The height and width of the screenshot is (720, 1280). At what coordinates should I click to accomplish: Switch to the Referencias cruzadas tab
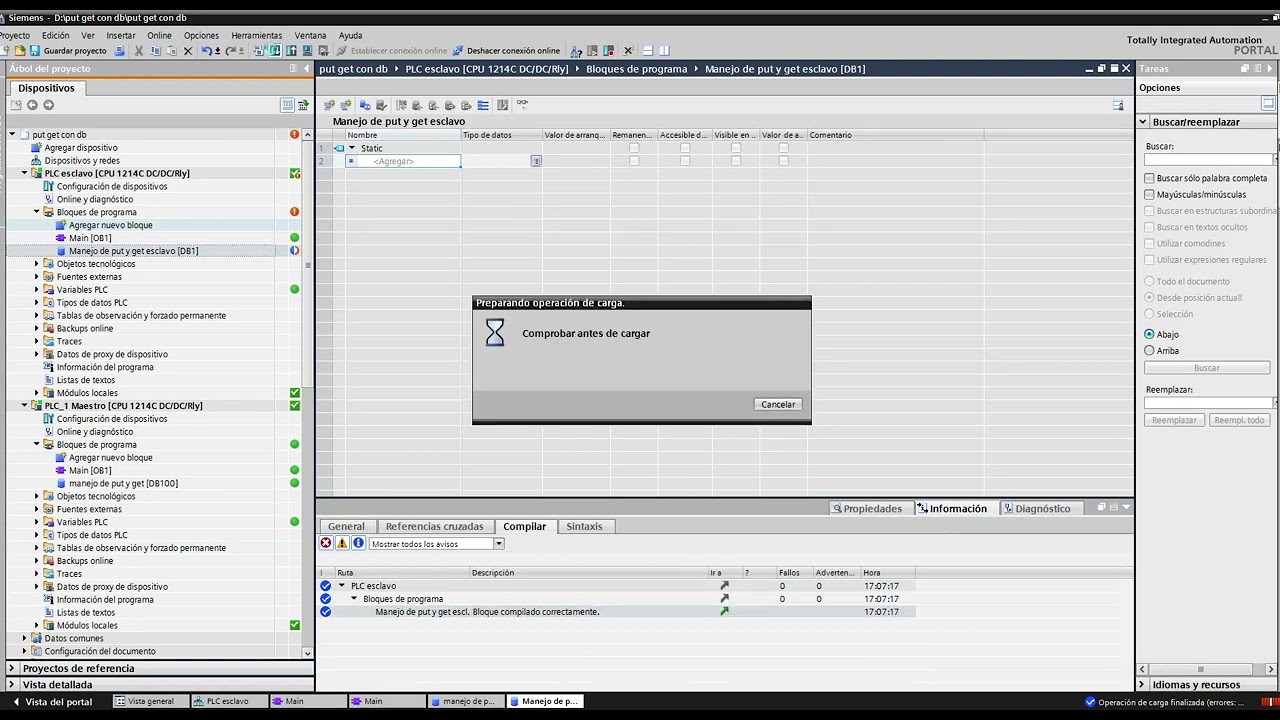click(434, 526)
